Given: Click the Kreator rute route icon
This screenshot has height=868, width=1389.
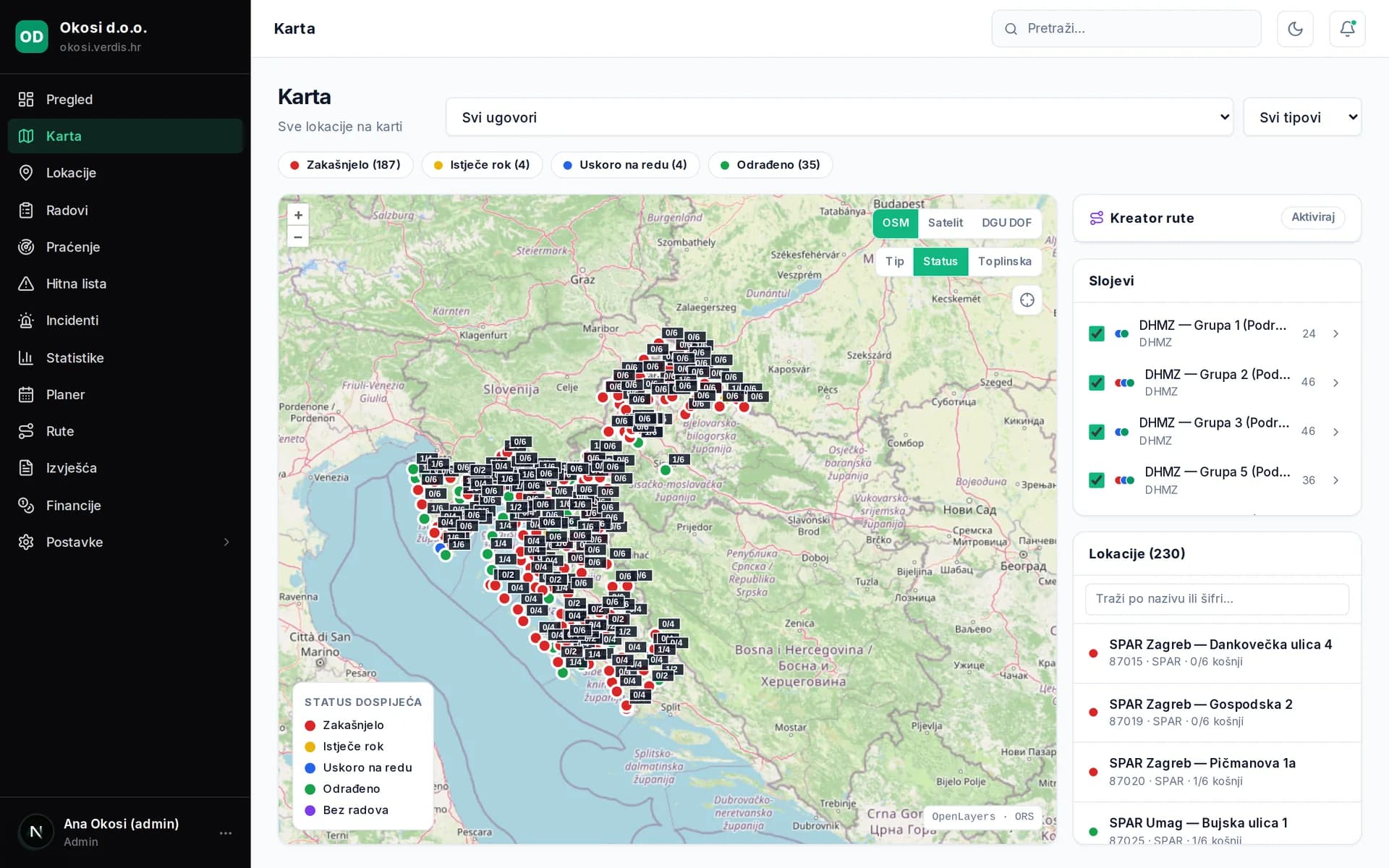Looking at the screenshot, I should (x=1097, y=218).
